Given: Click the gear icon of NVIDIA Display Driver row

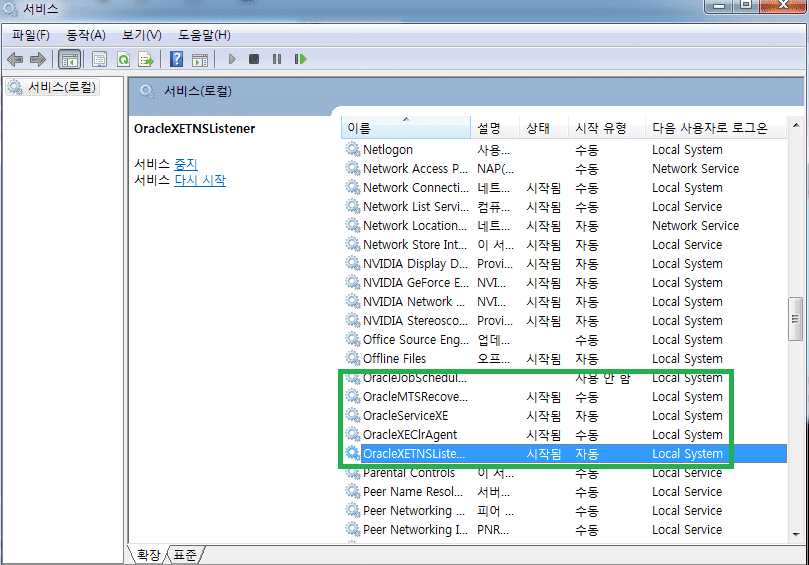Looking at the screenshot, I should point(352,263).
